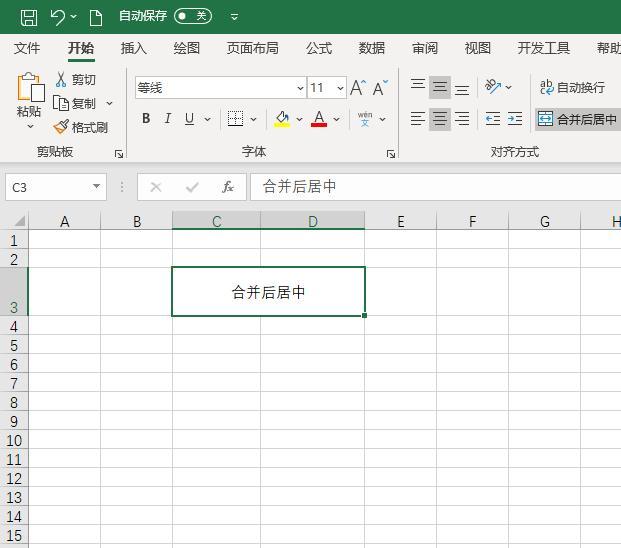Expand the font name dropdown

click(299, 88)
